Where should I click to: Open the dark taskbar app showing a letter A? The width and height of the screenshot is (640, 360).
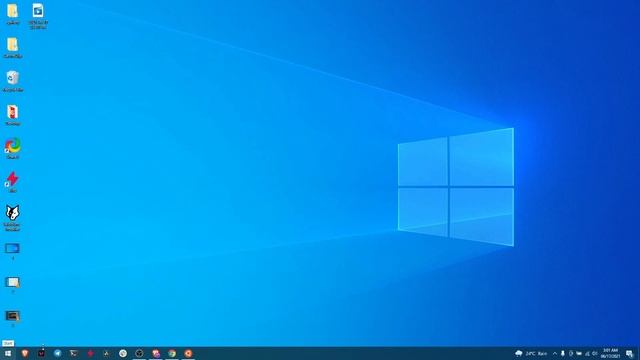coord(107,353)
